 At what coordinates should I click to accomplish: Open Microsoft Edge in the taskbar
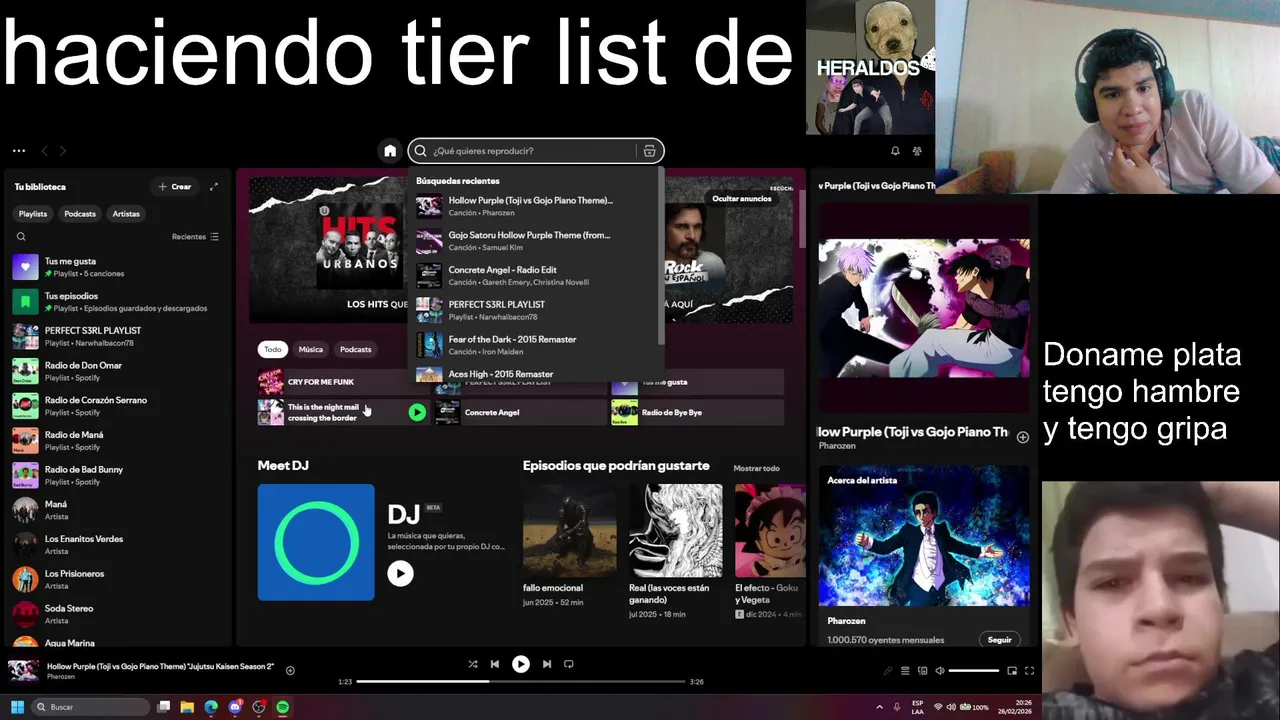pos(211,707)
